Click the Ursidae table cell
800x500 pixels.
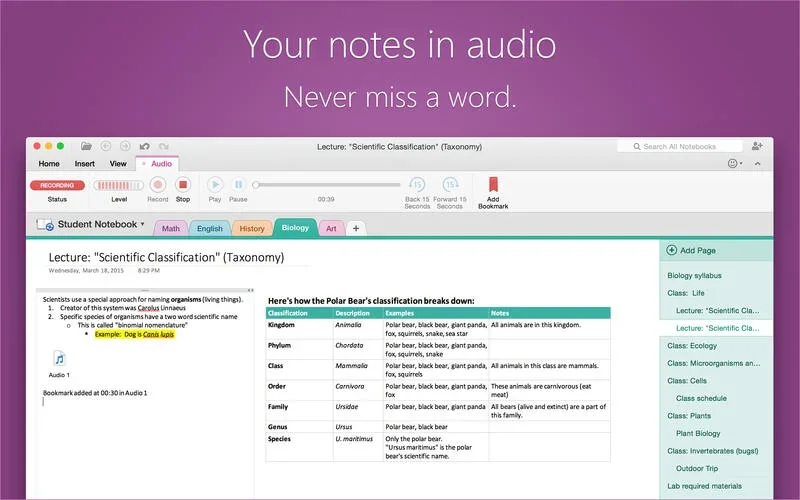click(358, 411)
